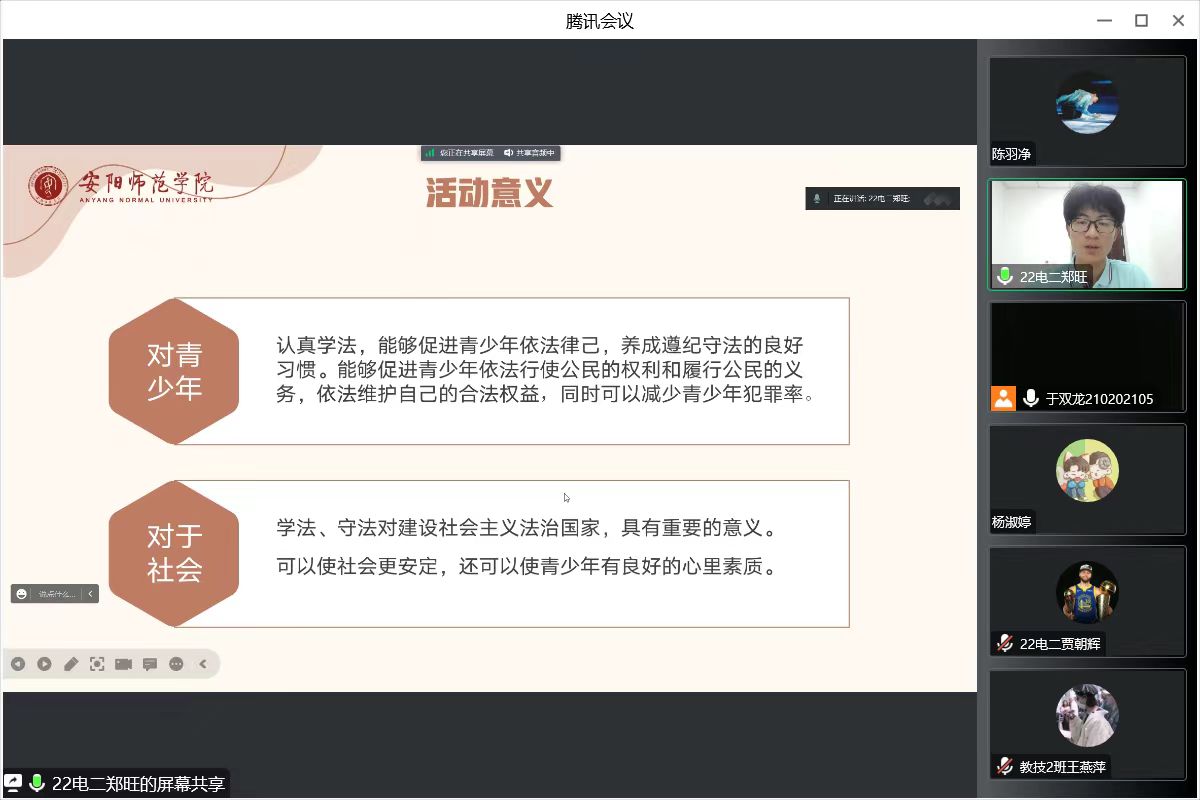1200x800 pixels.
Task: Open the emoji smiley picker
Action: click(22, 594)
